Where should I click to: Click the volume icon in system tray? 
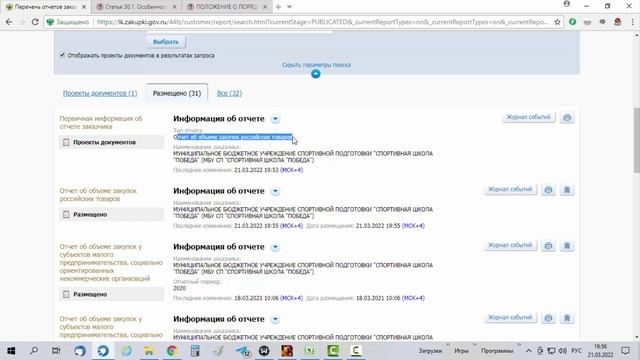[x=562, y=351]
